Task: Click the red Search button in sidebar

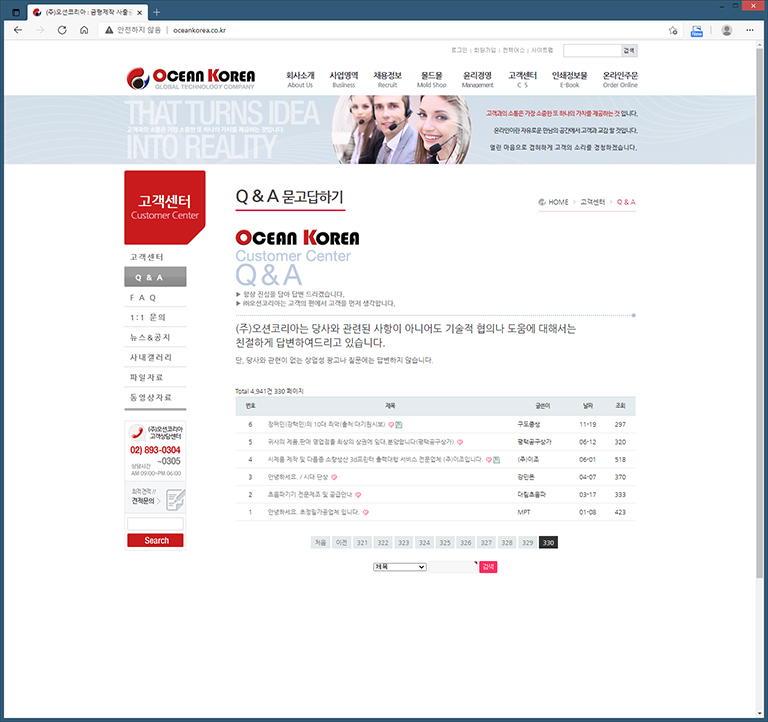Action: click(155, 541)
